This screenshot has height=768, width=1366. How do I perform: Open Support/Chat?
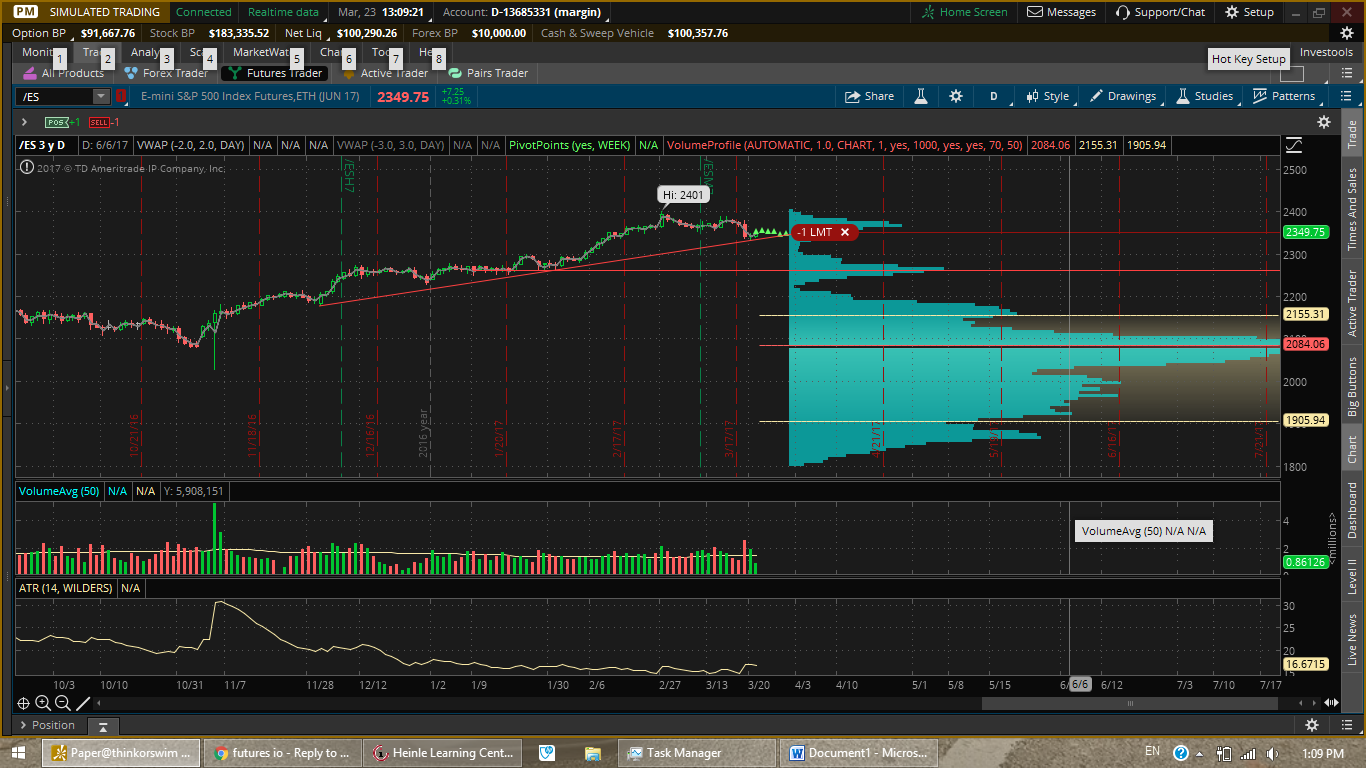(1160, 12)
